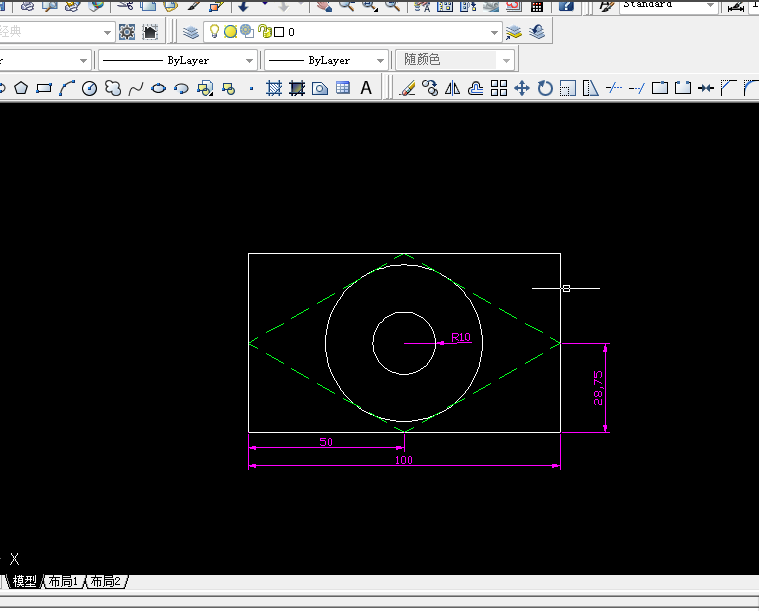
Task: Toggle layer freeze sun icon
Action: 230,32
